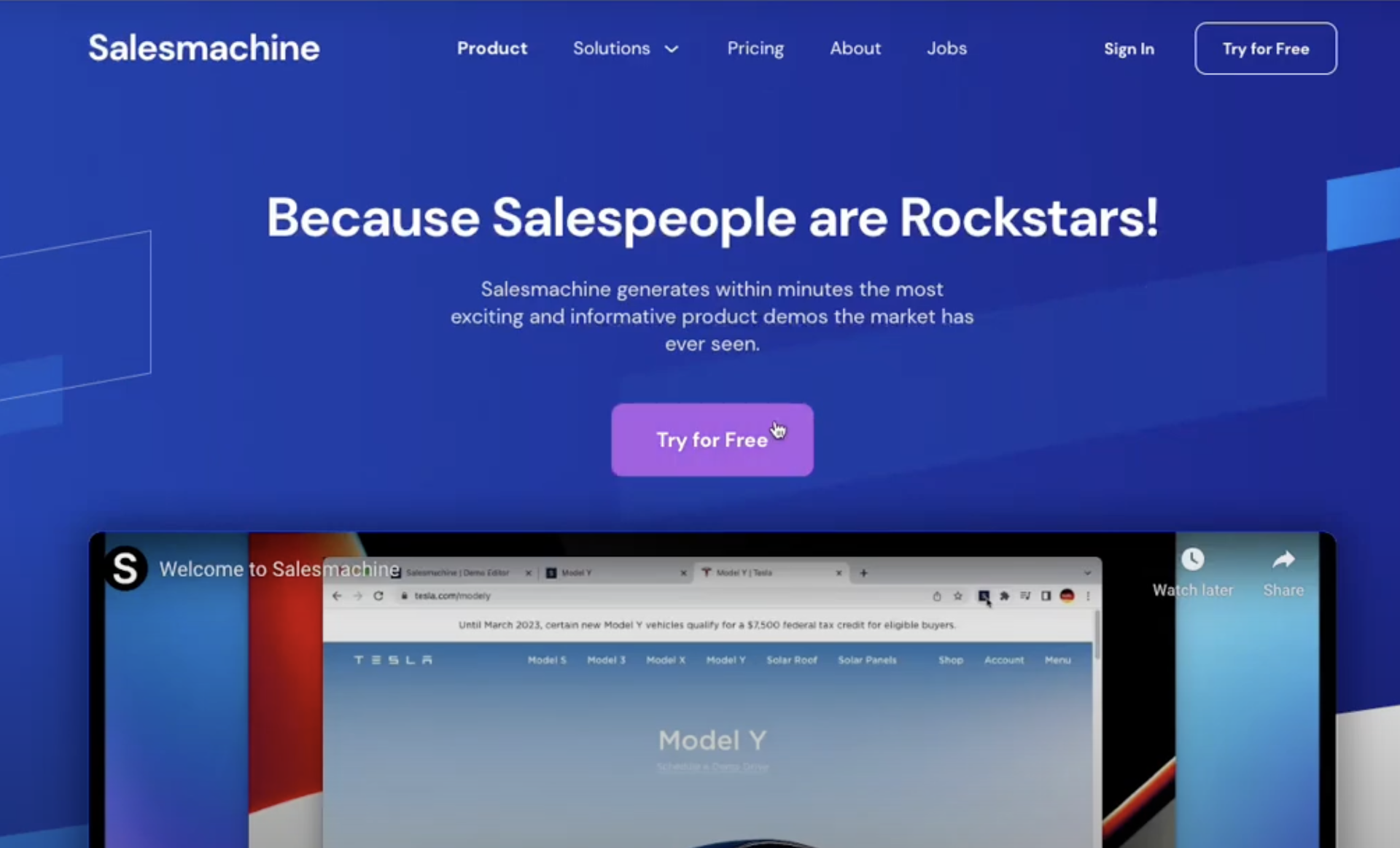Click the Salesmachine logo

click(203, 48)
